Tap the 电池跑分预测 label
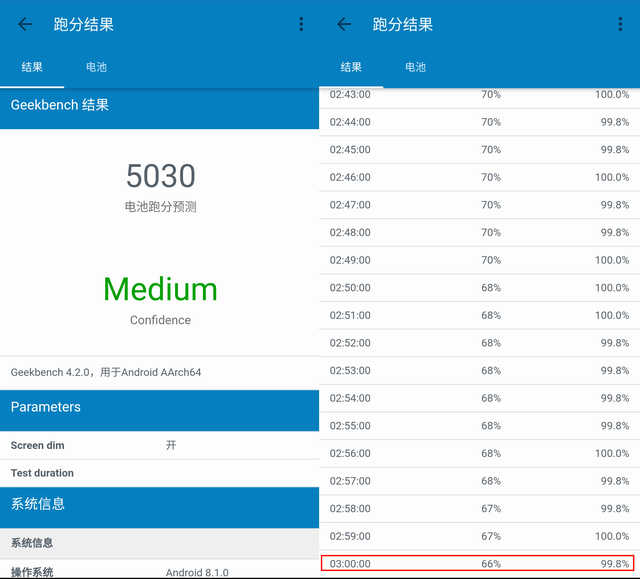The image size is (640, 579). coord(160,207)
